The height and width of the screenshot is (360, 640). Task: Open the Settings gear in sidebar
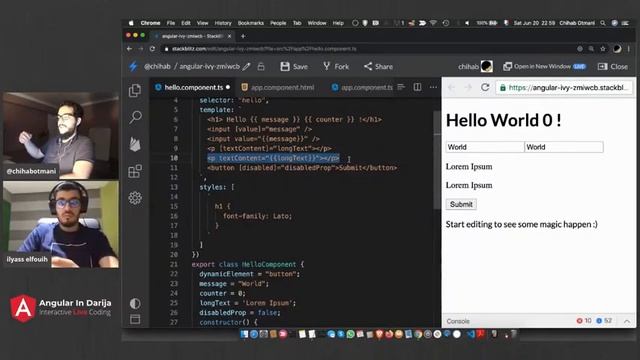[135, 198]
